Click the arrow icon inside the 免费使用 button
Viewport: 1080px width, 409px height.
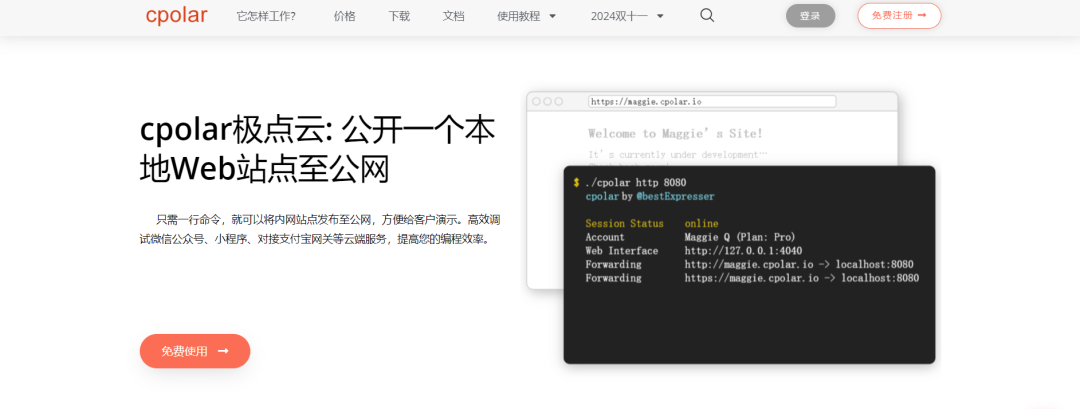coord(223,351)
